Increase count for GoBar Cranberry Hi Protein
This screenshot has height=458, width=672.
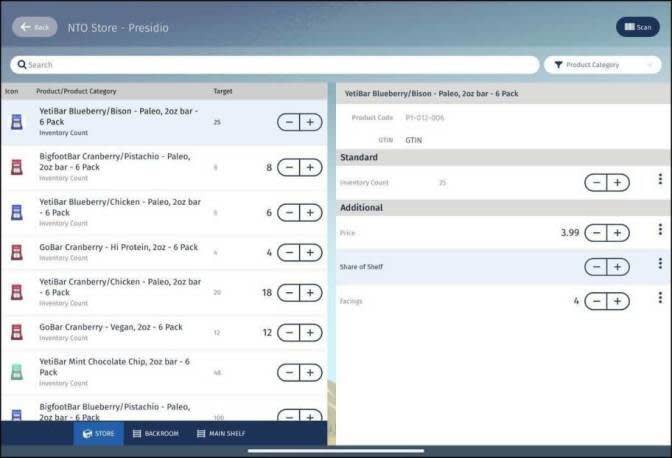(311, 252)
